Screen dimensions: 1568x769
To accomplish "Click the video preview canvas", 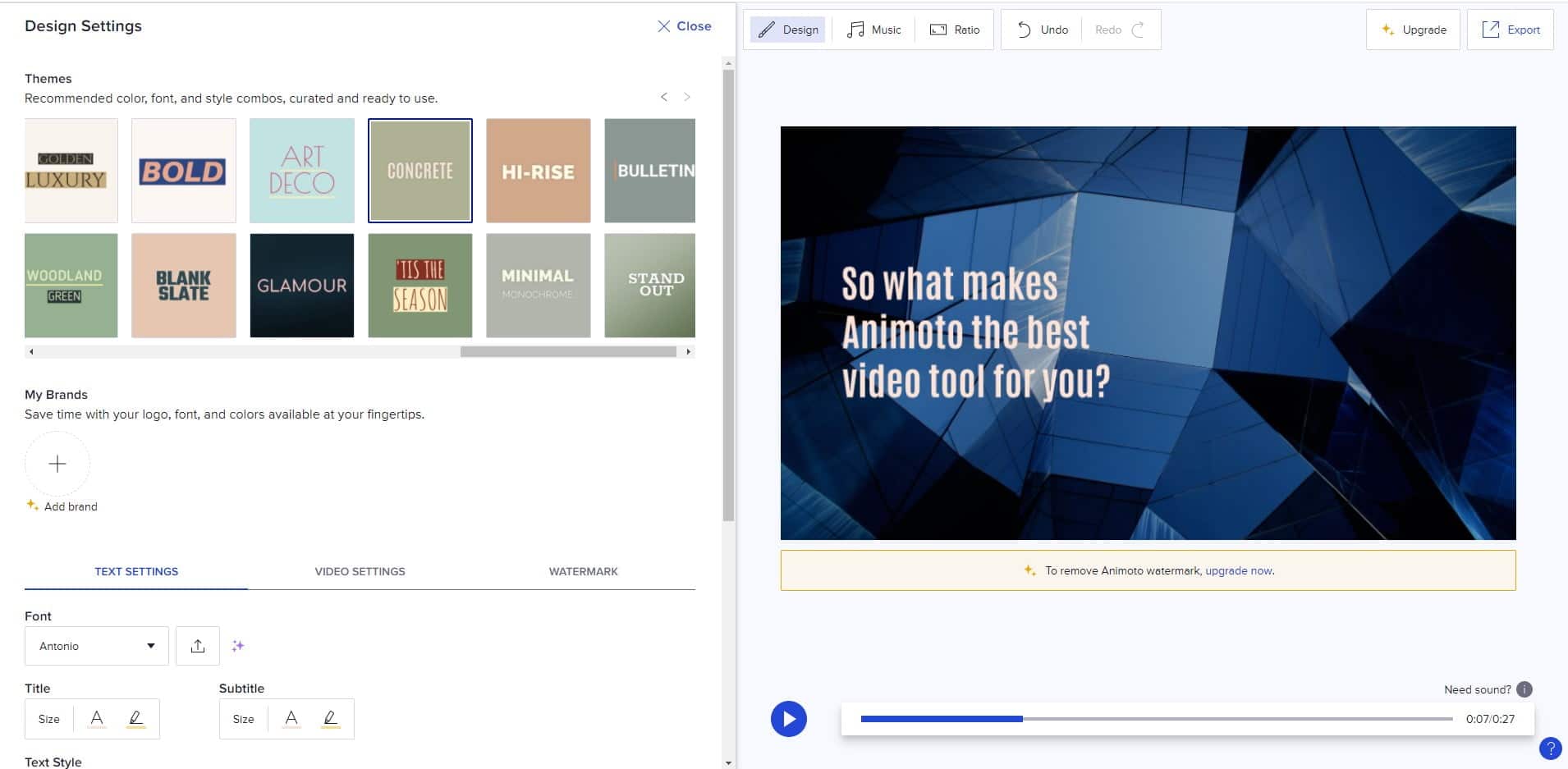I will pyautogui.click(x=1148, y=333).
